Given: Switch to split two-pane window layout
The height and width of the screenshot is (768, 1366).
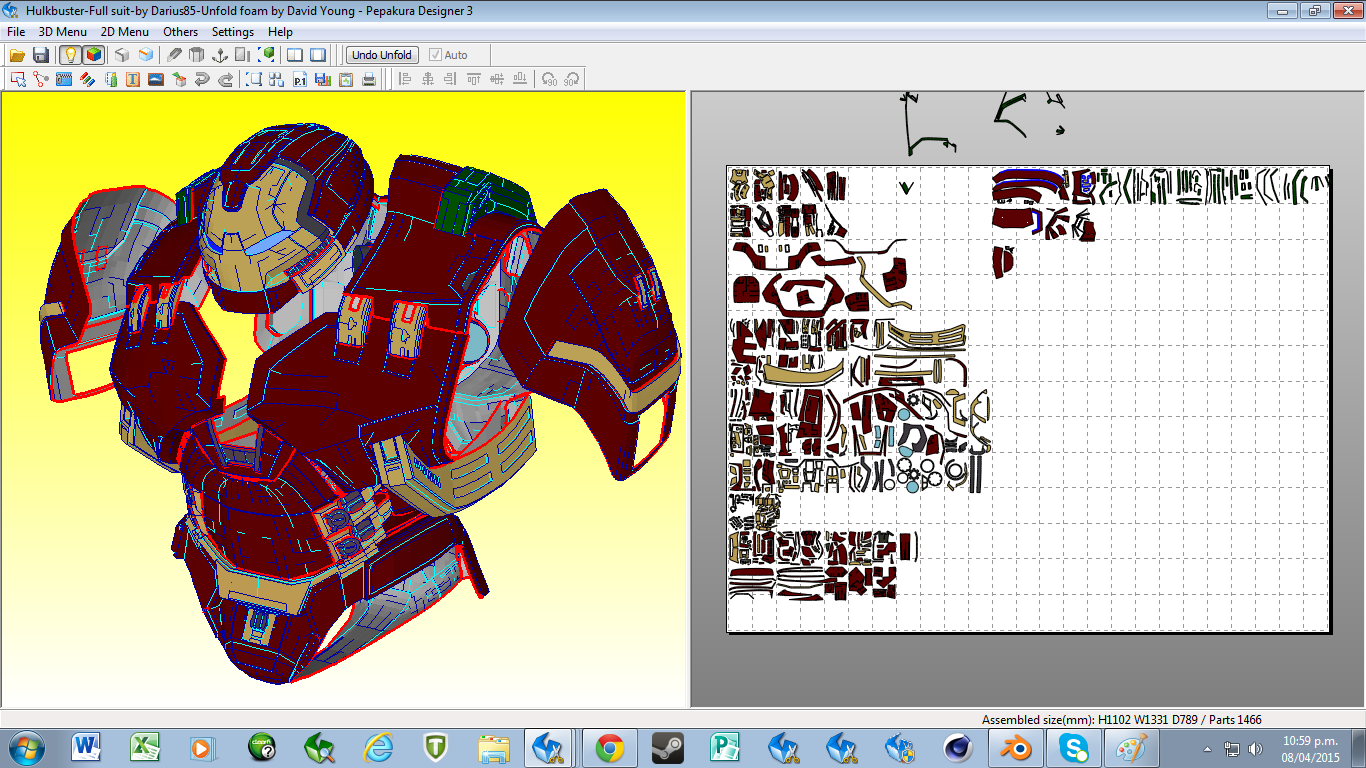Looking at the screenshot, I should tap(295, 55).
